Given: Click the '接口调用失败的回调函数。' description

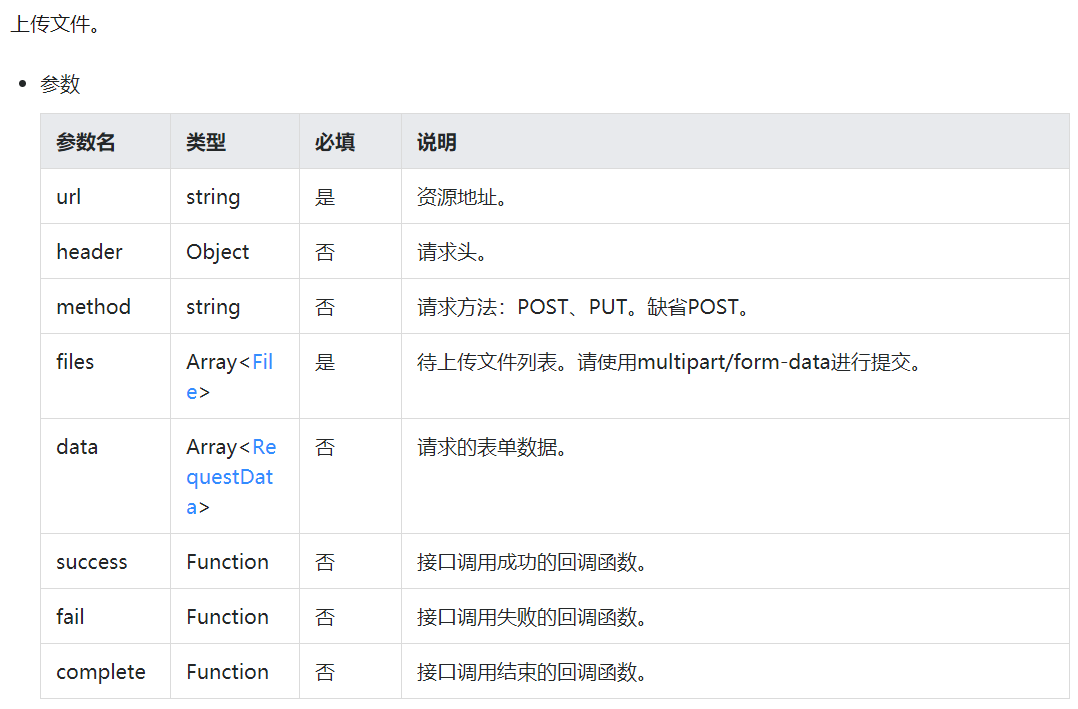Looking at the screenshot, I should [532, 617].
